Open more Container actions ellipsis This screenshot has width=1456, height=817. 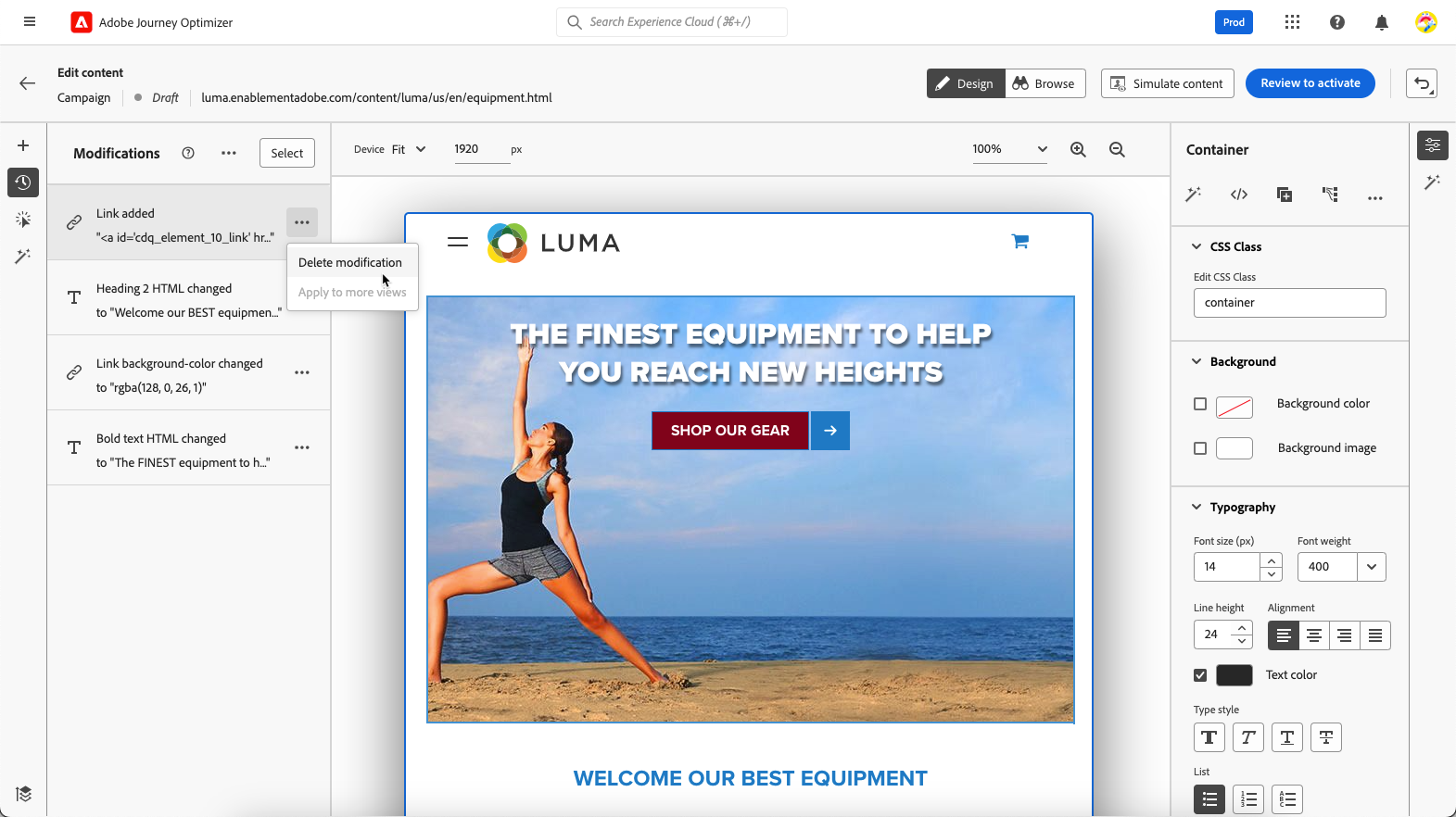1374,197
